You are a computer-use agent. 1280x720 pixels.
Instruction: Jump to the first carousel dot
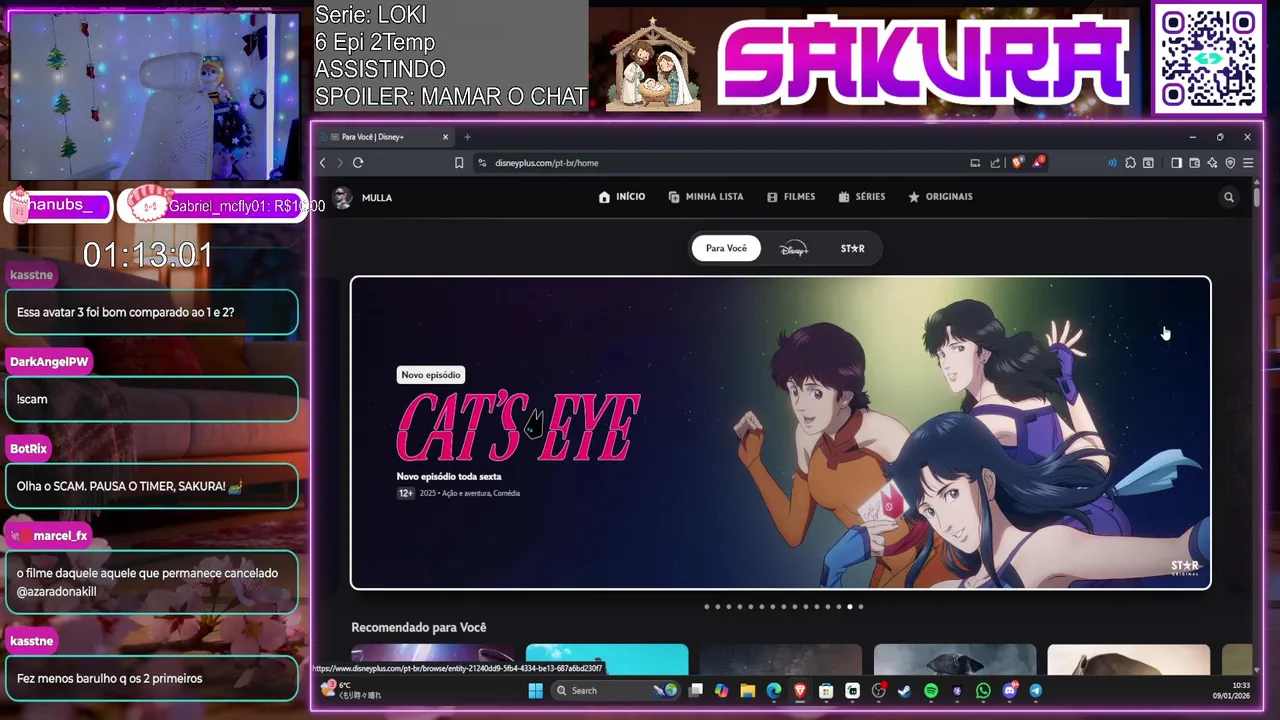(x=707, y=606)
